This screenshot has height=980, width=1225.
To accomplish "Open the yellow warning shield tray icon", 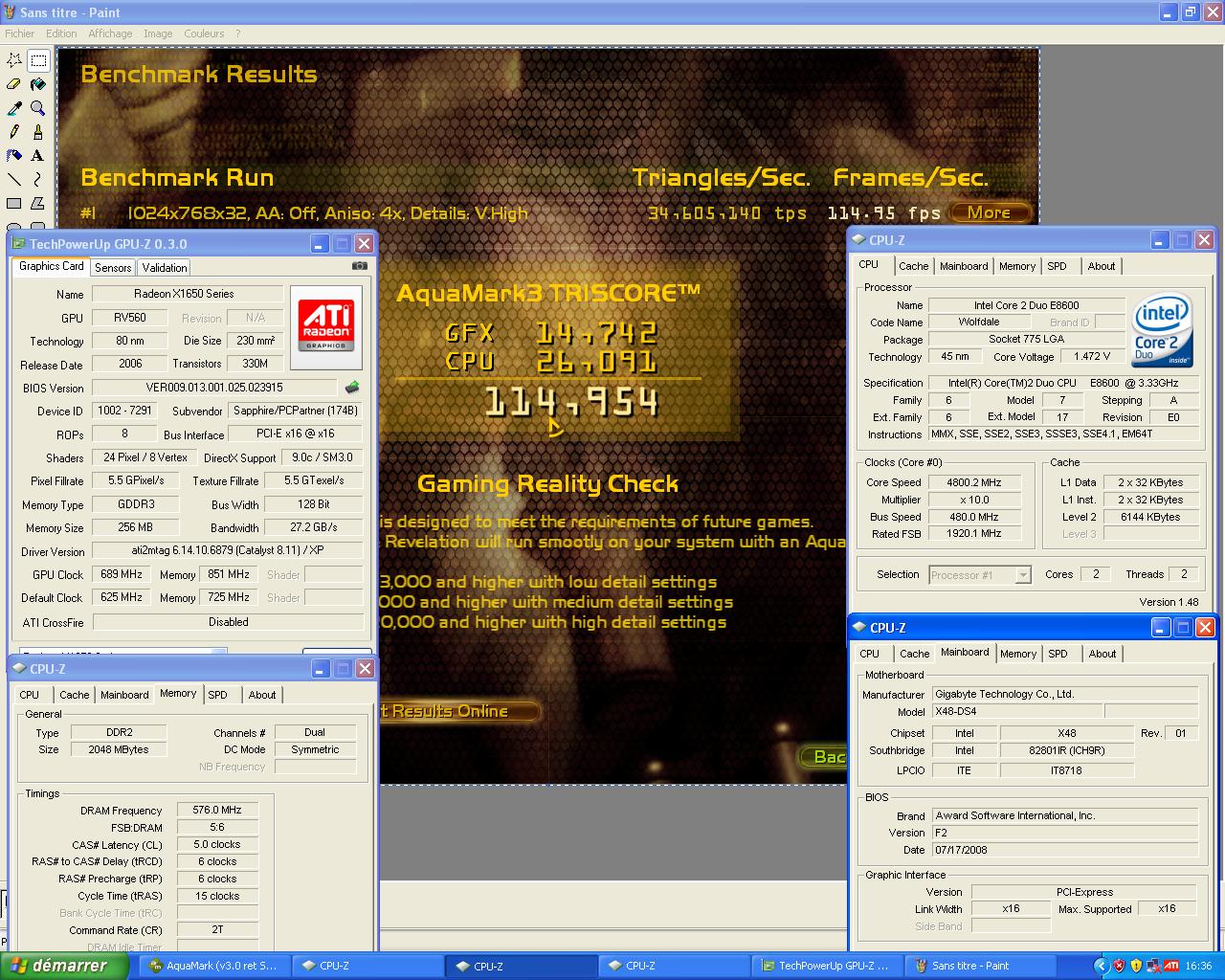I will (1136, 966).
